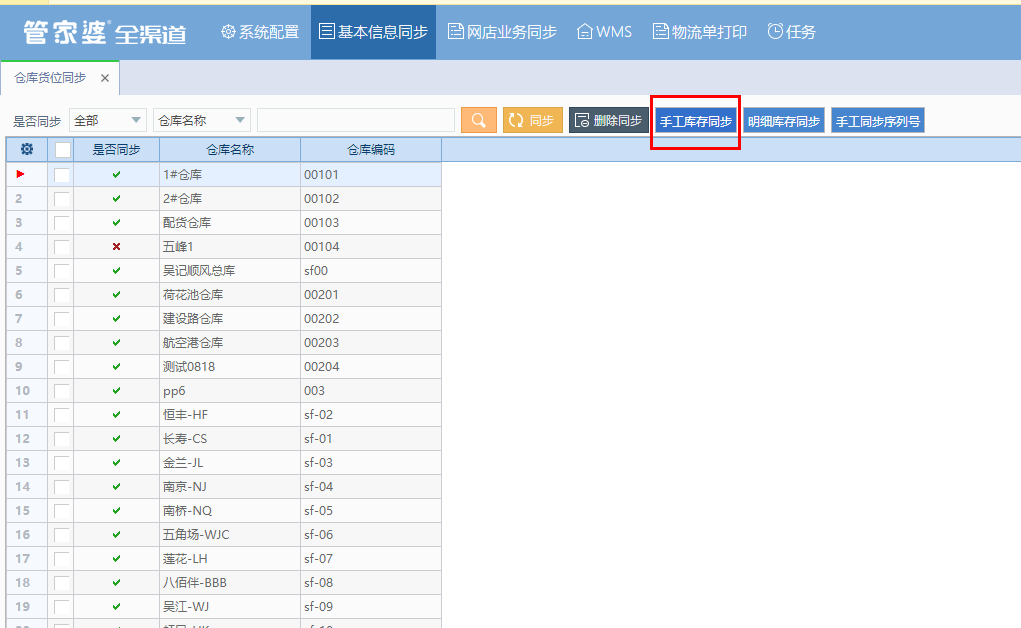Open 物流单打印 menu
This screenshot has height=628, width=1021.
[699, 32]
